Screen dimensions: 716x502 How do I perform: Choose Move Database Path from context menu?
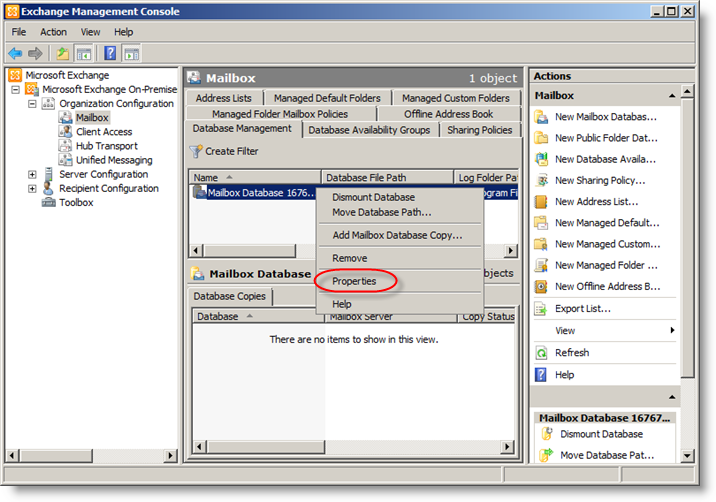pyautogui.click(x=400, y=212)
